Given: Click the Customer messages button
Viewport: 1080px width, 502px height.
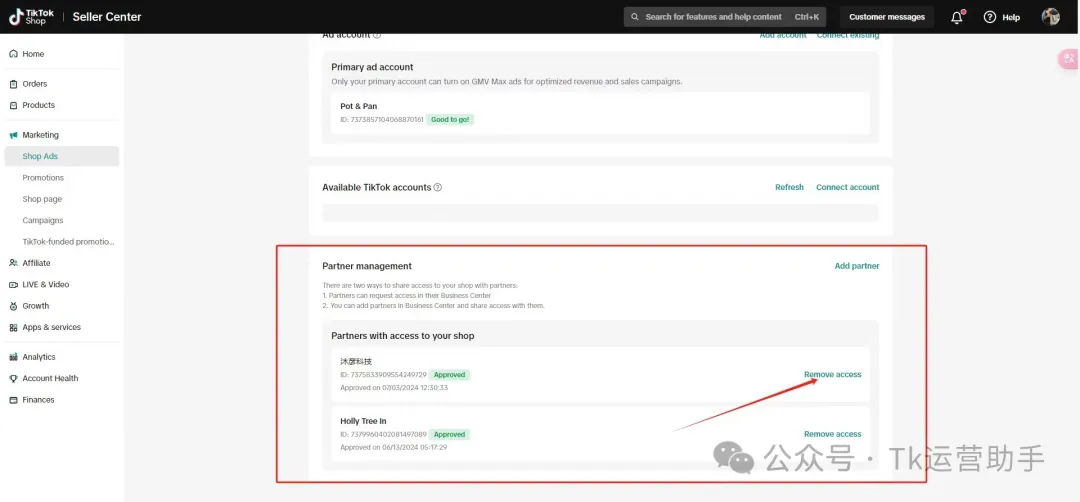Looking at the screenshot, I should [x=885, y=17].
